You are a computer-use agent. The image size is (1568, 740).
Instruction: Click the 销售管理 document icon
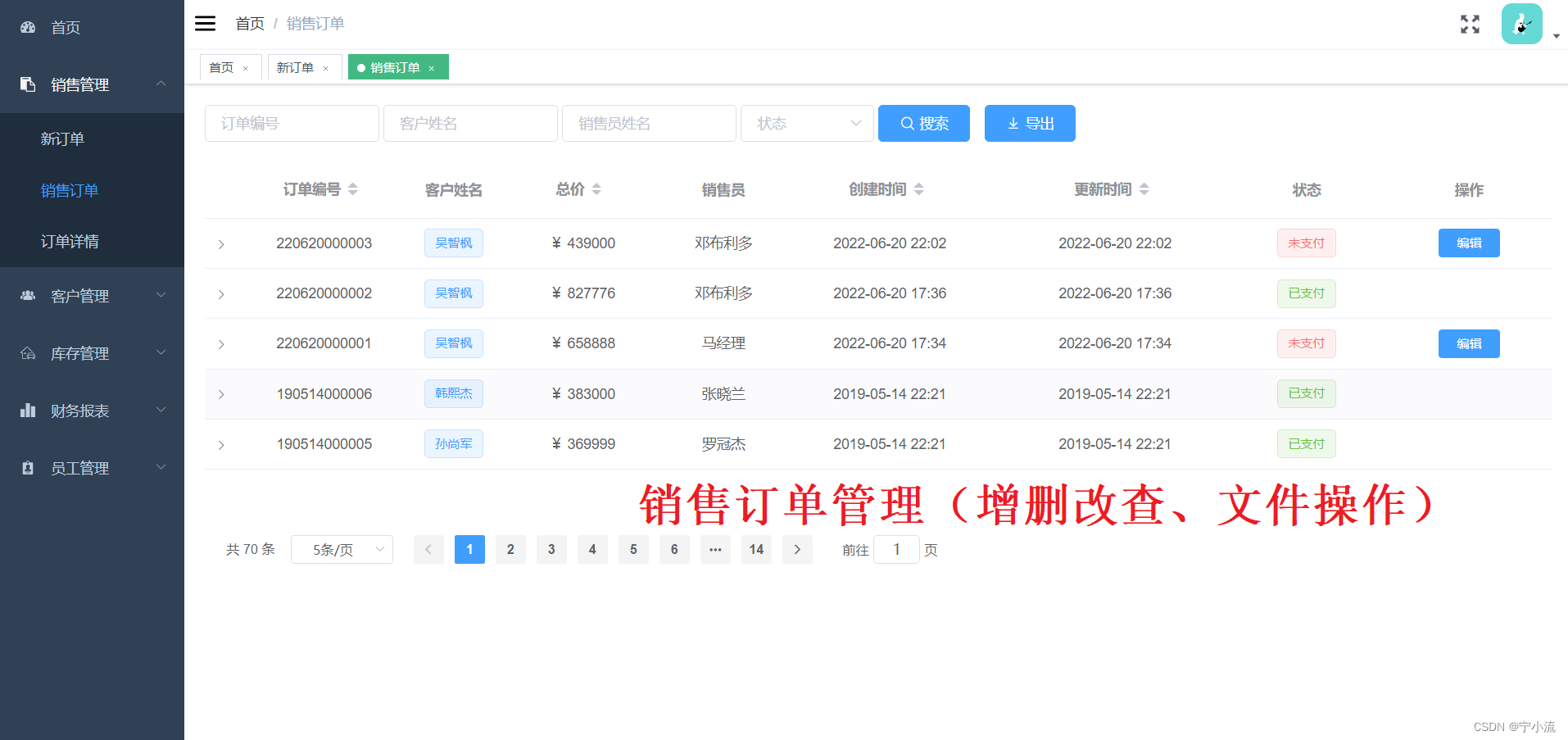coord(28,84)
